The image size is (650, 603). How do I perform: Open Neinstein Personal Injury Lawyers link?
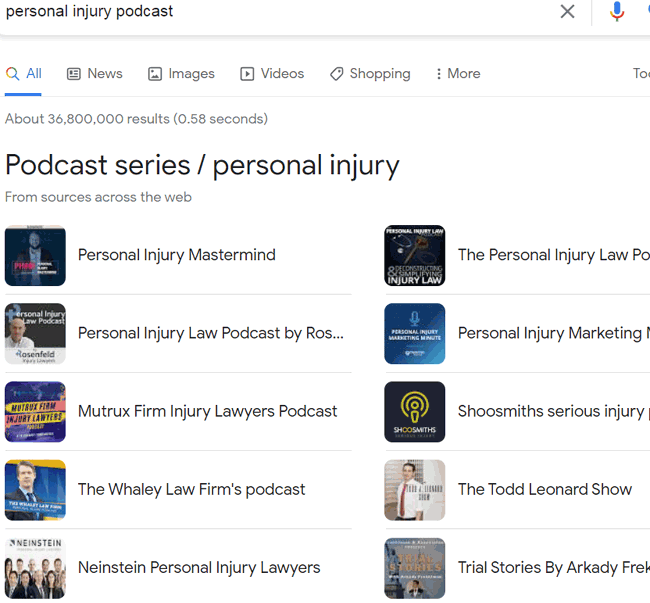tap(199, 567)
